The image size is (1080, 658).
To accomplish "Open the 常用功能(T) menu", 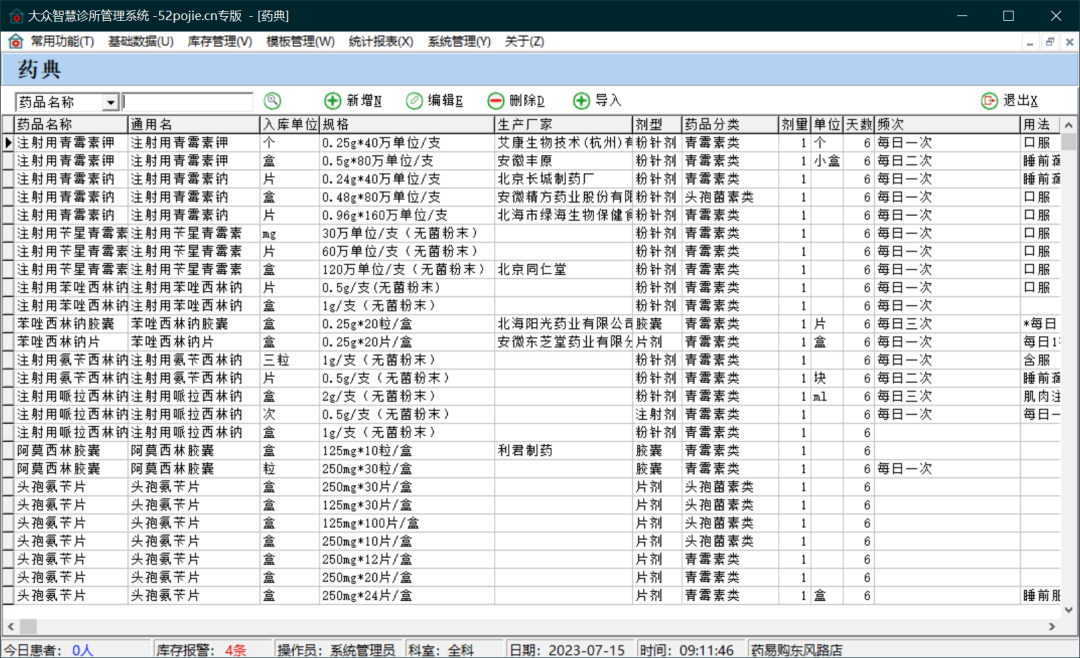I will pos(62,41).
